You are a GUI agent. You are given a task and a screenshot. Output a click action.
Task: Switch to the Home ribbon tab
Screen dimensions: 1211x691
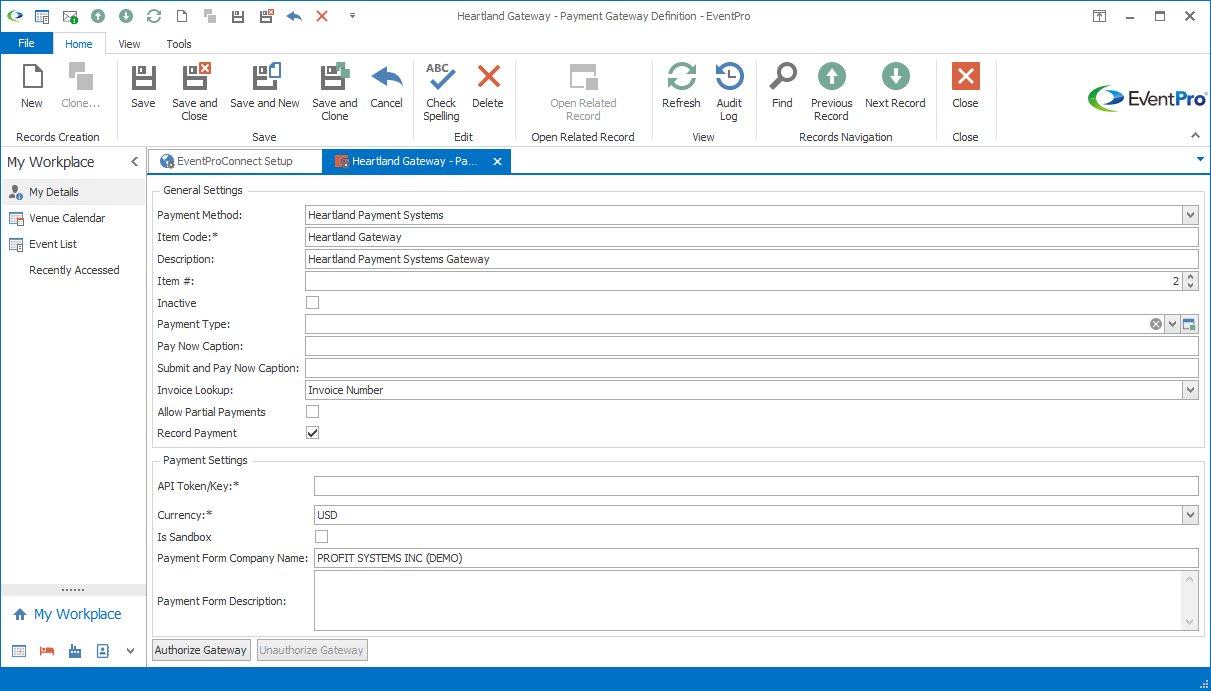79,44
